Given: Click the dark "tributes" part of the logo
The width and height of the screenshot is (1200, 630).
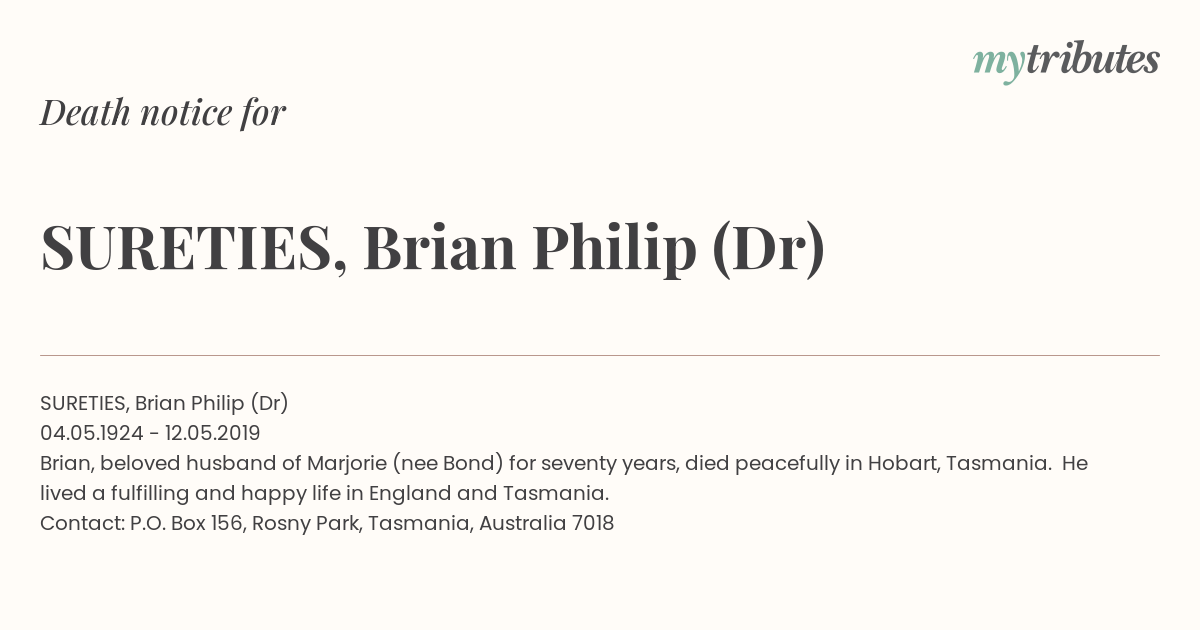Looking at the screenshot, I should [1092, 60].
